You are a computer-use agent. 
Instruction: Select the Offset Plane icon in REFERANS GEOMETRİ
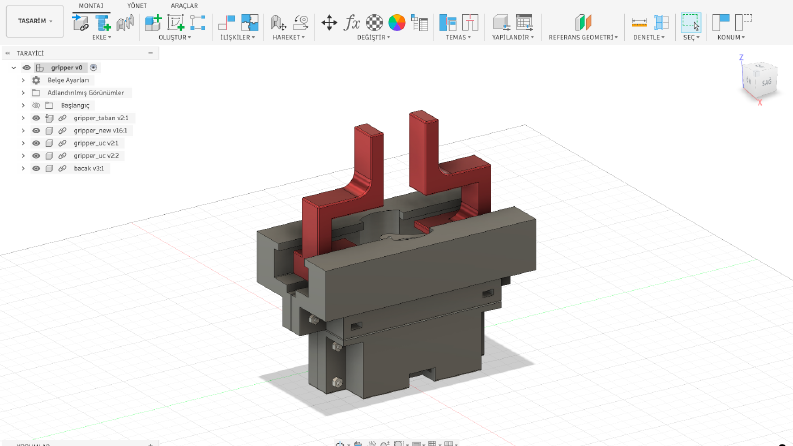pyautogui.click(x=583, y=23)
